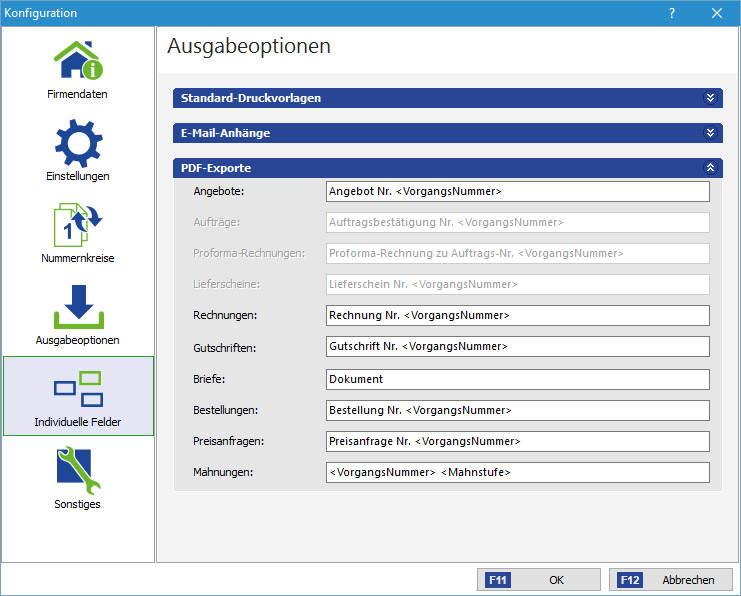Image resolution: width=741 pixels, height=596 pixels.
Task: Click the help question mark
Action: 672,13
